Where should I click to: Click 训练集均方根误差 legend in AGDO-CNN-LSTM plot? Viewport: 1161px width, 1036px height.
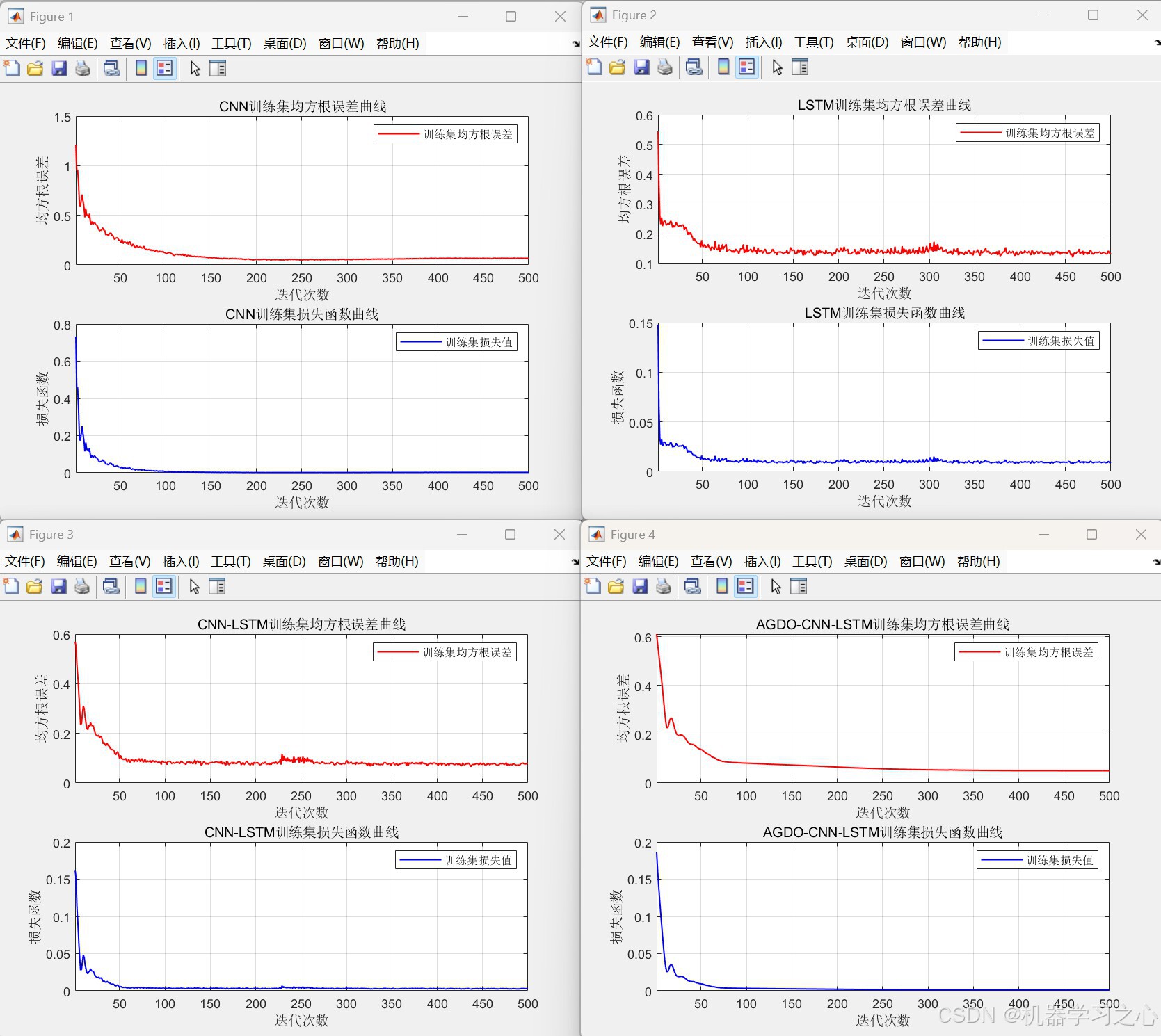coord(1027,652)
